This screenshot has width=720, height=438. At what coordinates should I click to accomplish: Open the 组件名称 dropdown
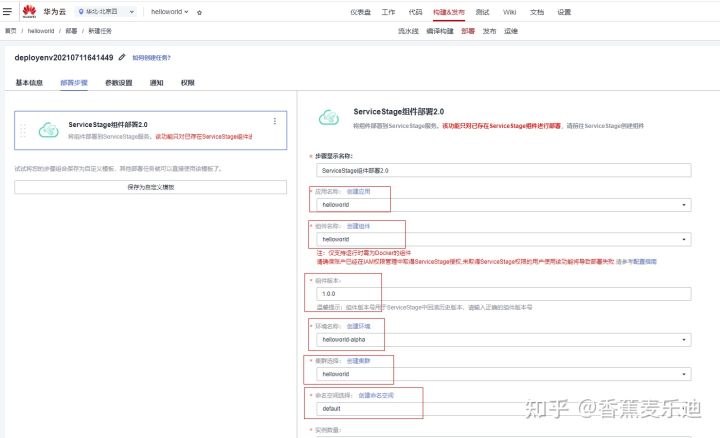pos(504,239)
